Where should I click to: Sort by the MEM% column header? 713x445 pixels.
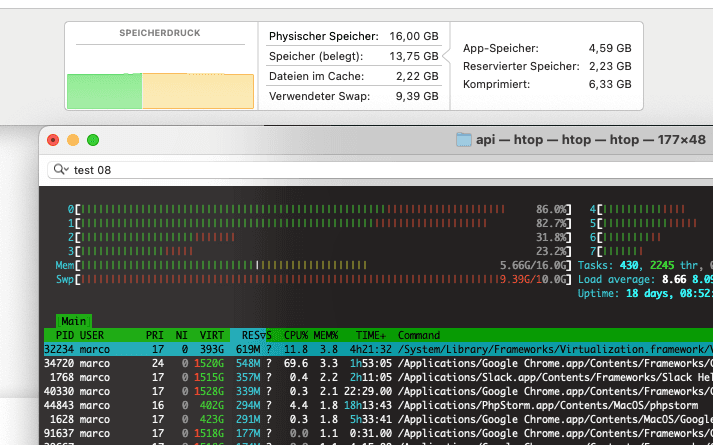pyautogui.click(x=326, y=335)
